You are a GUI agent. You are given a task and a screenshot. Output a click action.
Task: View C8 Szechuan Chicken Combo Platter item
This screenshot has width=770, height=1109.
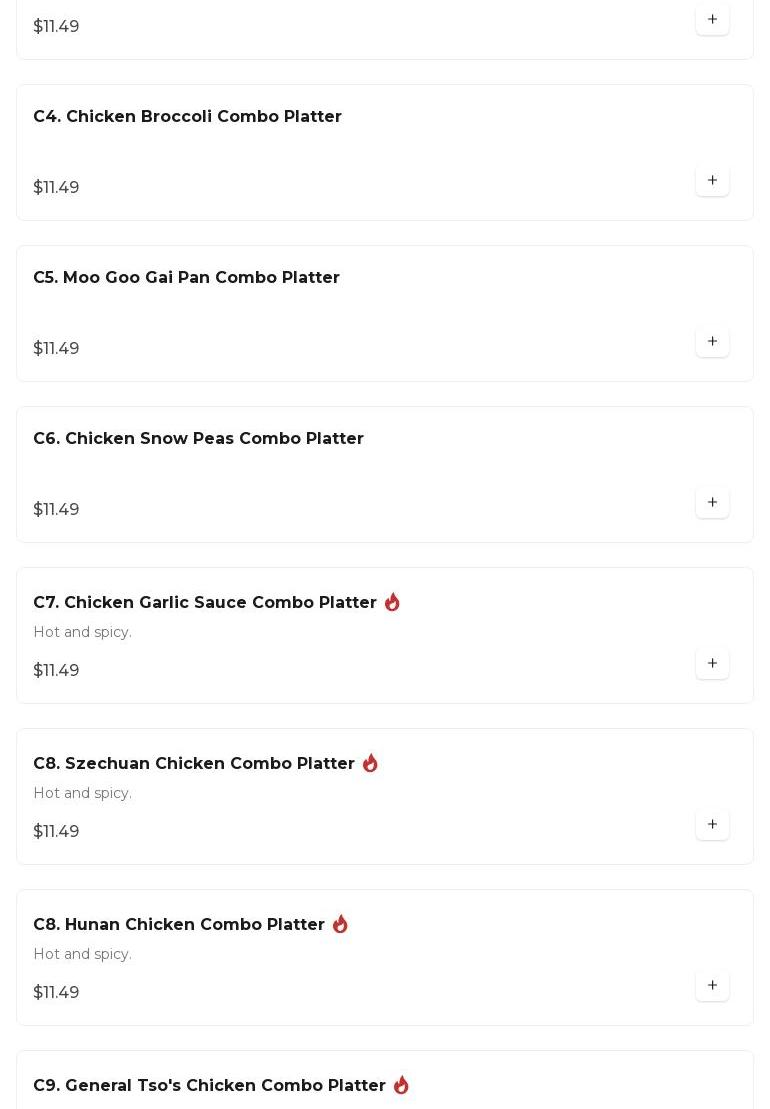193,764
